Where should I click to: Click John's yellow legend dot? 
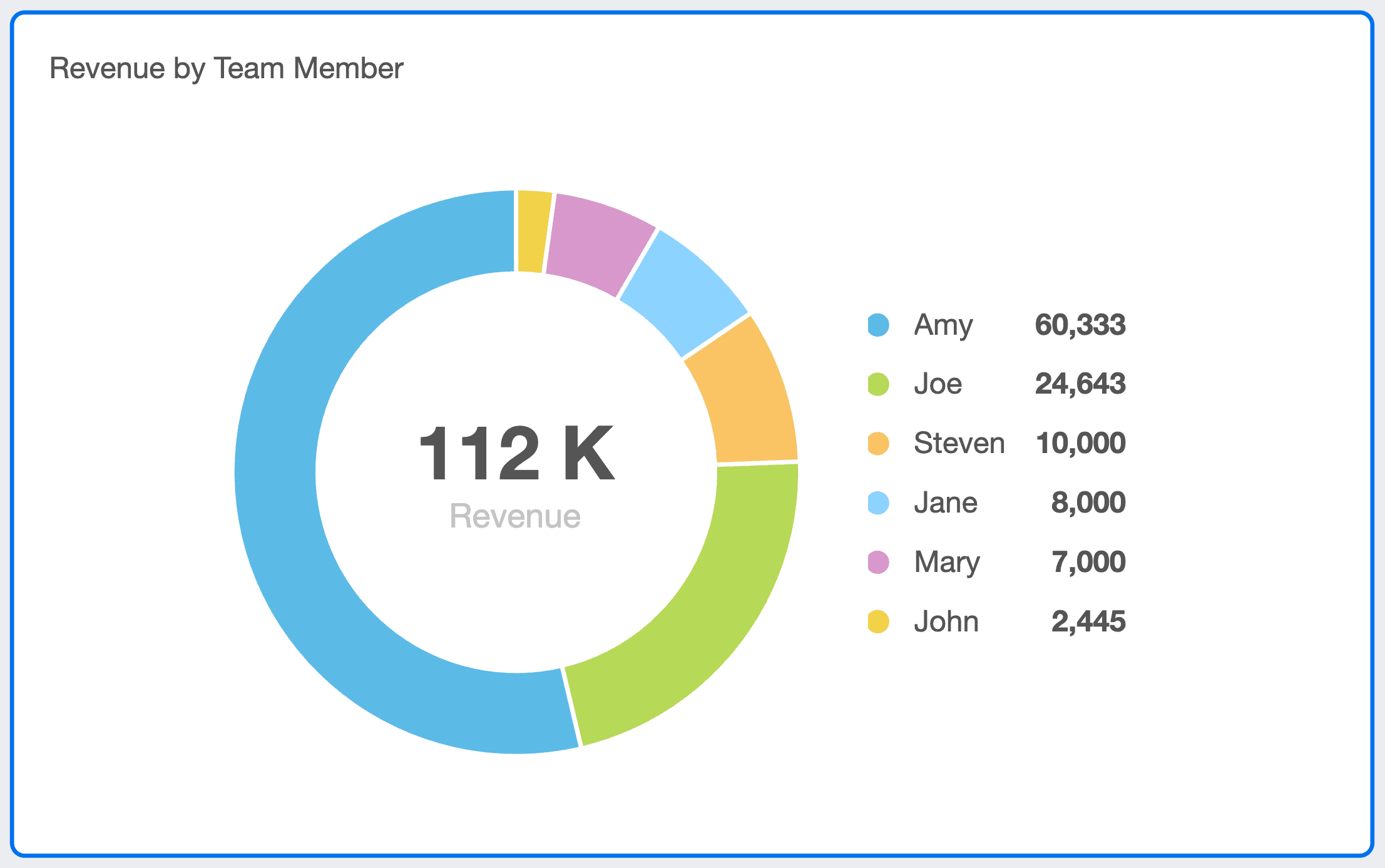pyautogui.click(x=878, y=621)
